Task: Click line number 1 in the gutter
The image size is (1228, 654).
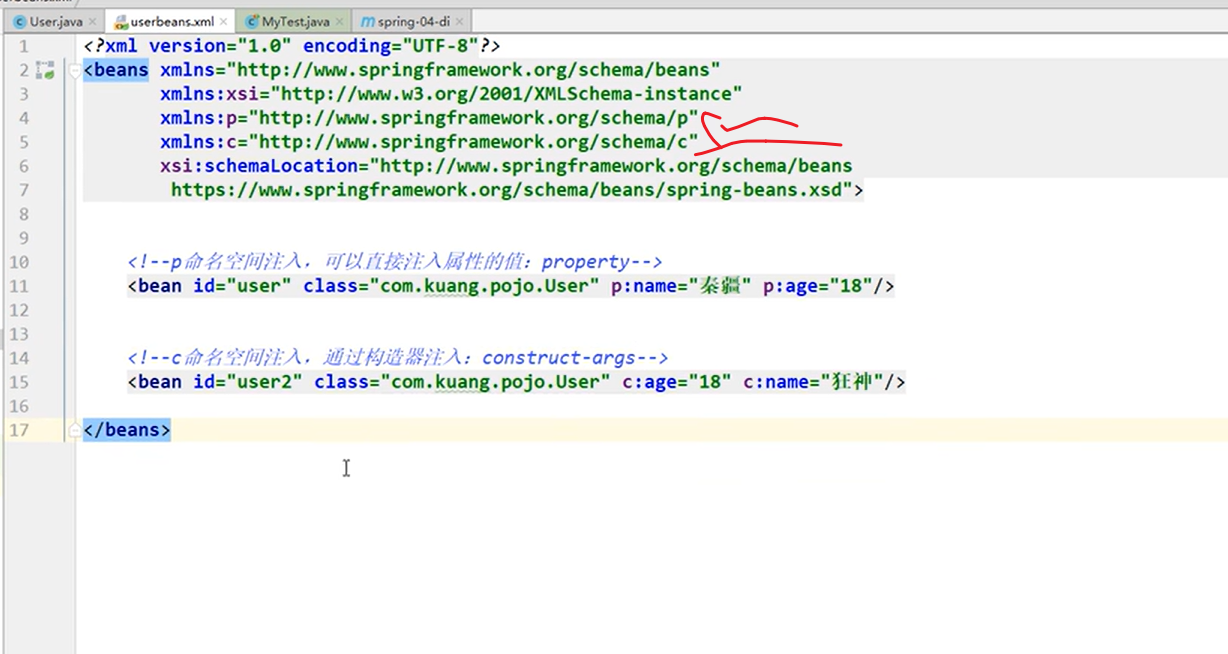Action: (x=24, y=46)
